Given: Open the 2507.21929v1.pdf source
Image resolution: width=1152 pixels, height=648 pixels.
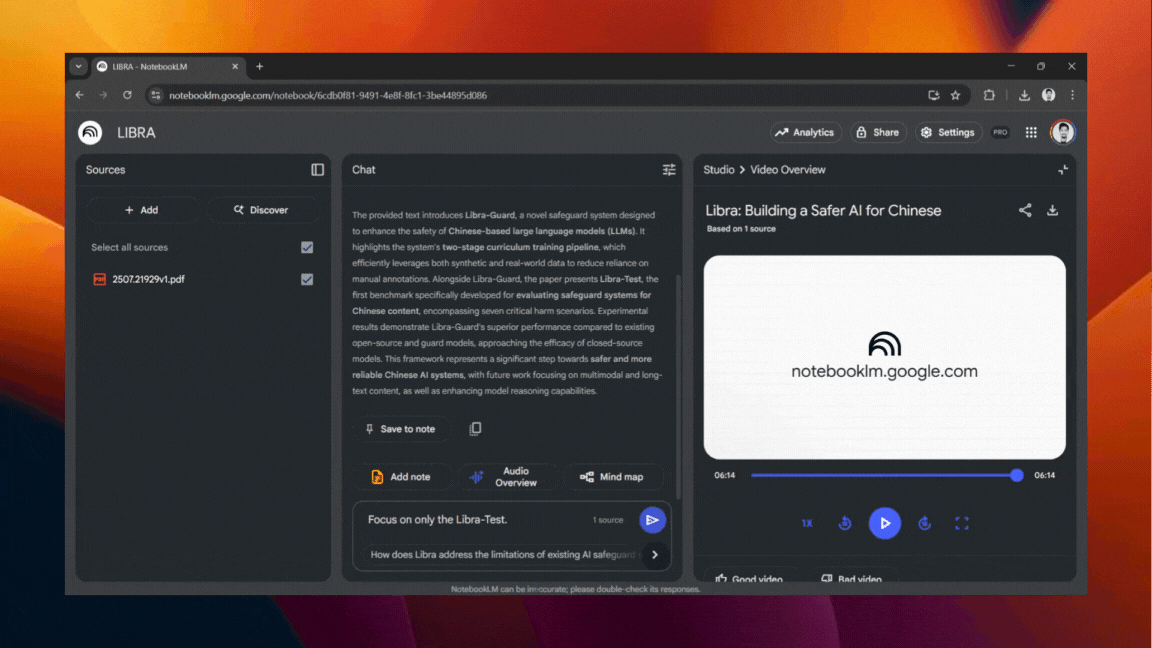Looking at the screenshot, I should pyautogui.click(x=148, y=279).
